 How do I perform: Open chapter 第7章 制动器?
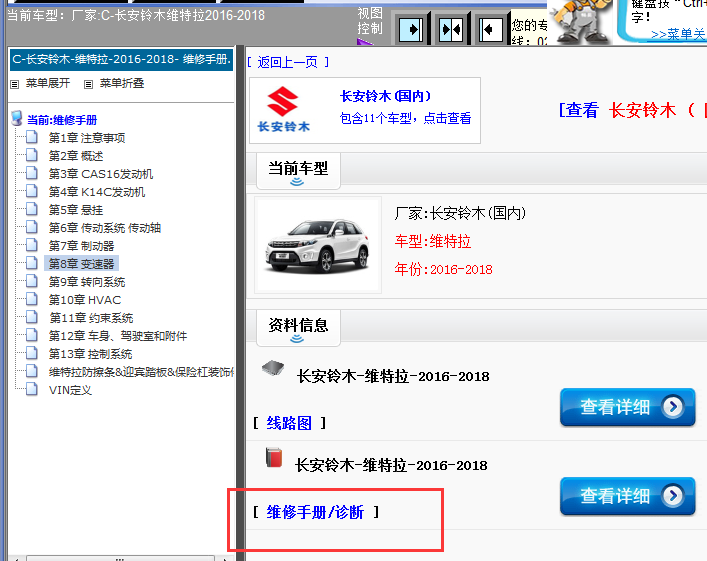pos(82,246)
